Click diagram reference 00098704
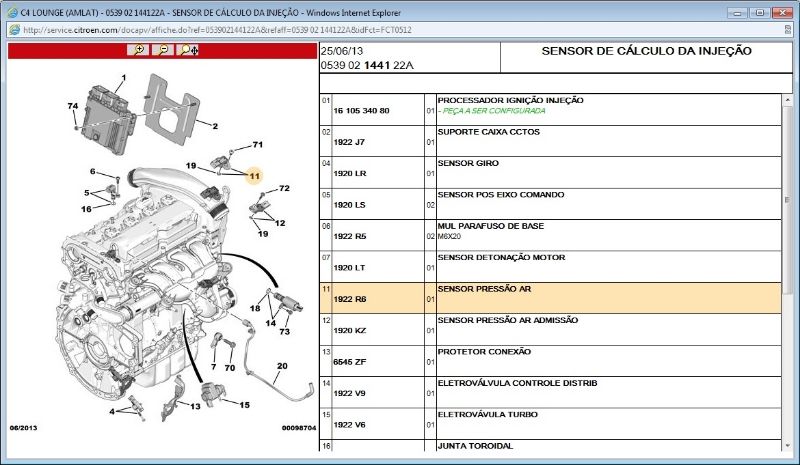The image size is (800, 465). point(299,428)
